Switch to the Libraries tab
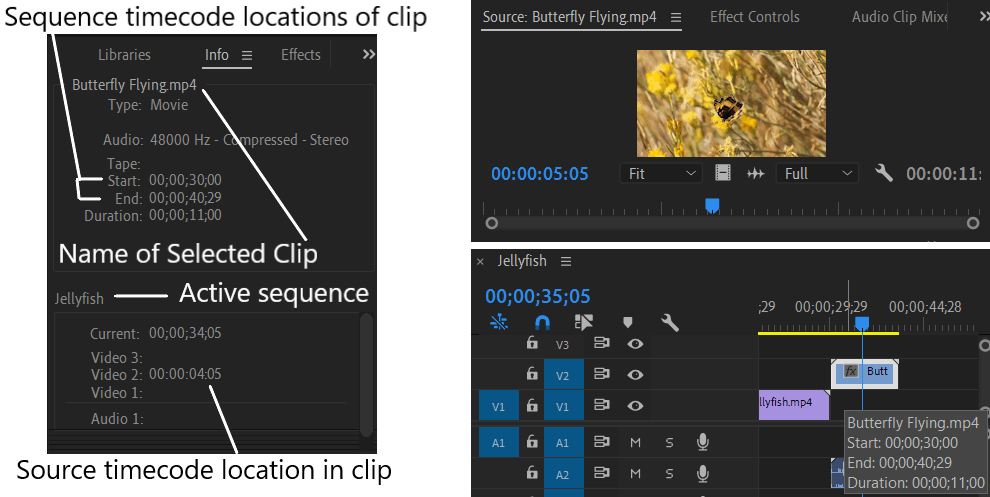Image resolution: width=990 pixels, height=497 pixels. click(124, 55)
